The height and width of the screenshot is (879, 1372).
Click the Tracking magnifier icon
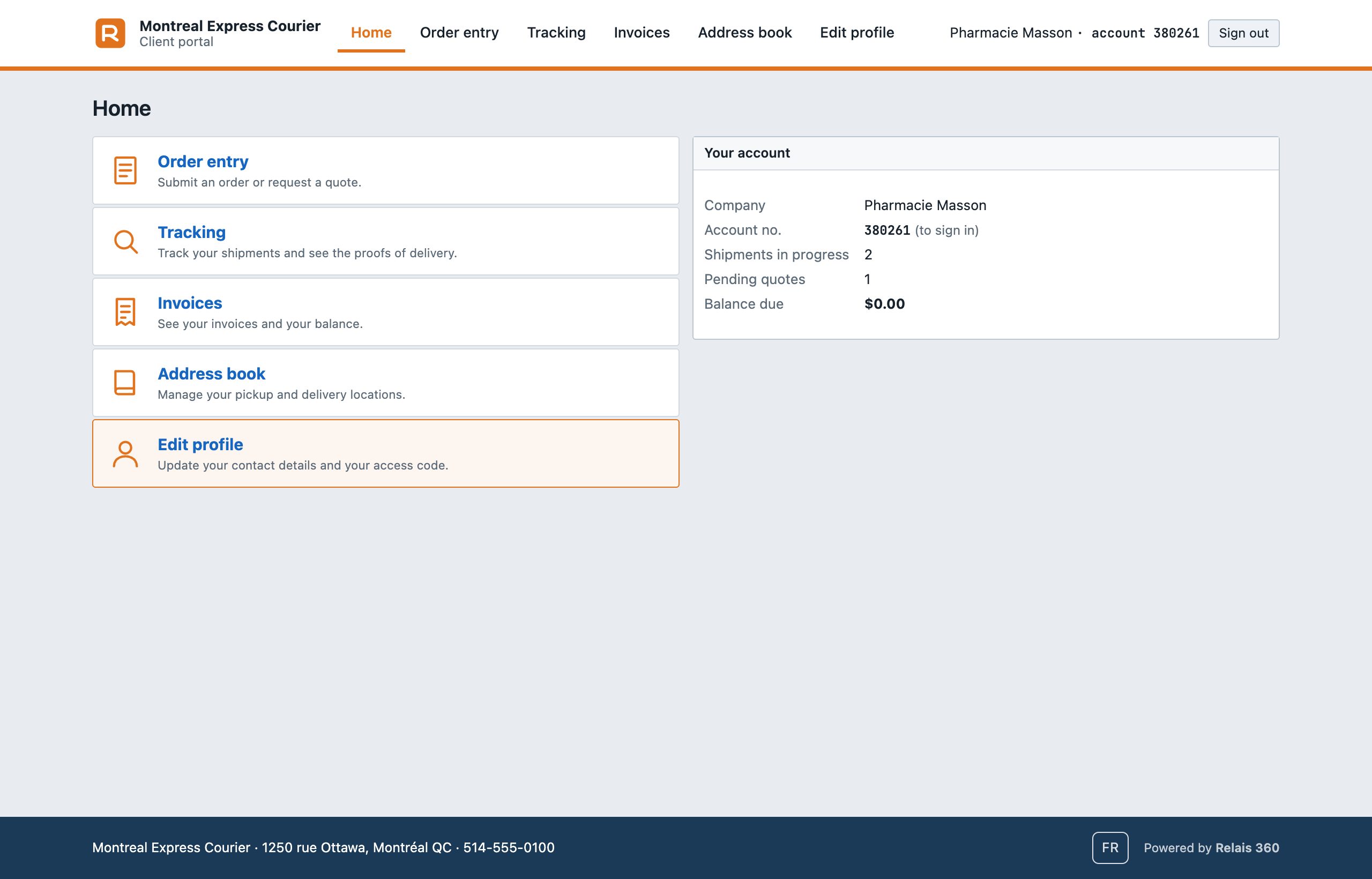click(x=125, y=241)
